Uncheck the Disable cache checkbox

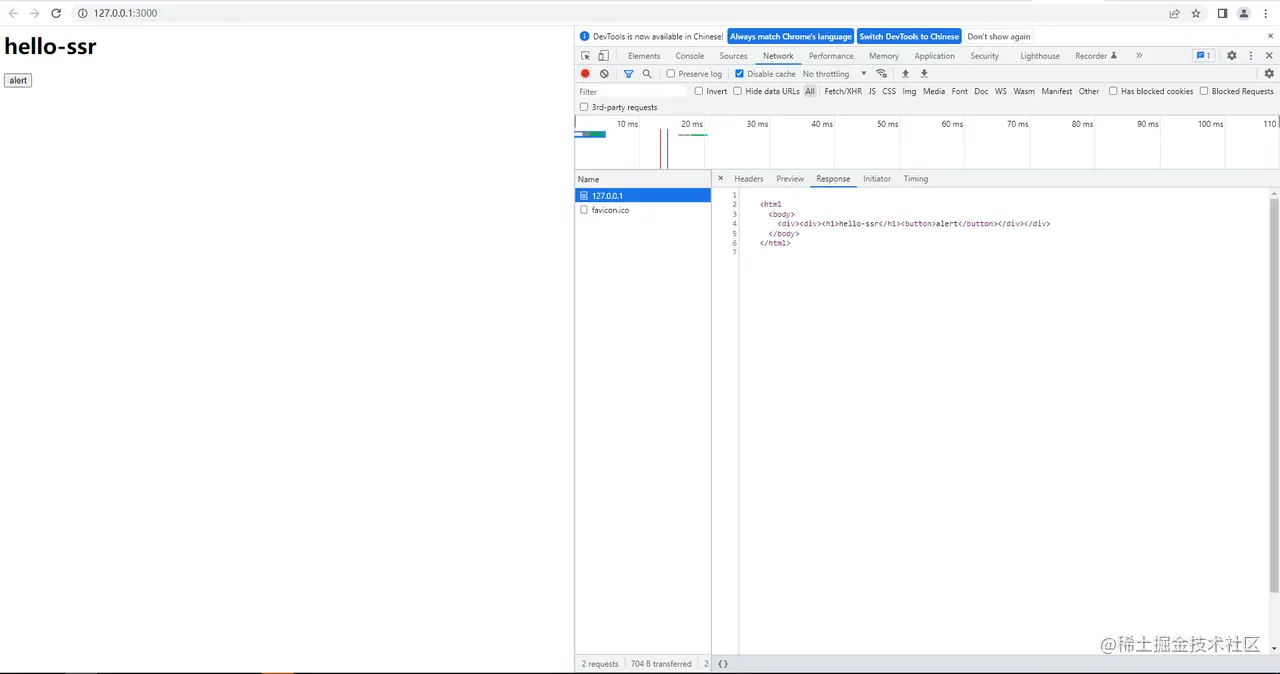pyautogui.click(x=739, y=74)
